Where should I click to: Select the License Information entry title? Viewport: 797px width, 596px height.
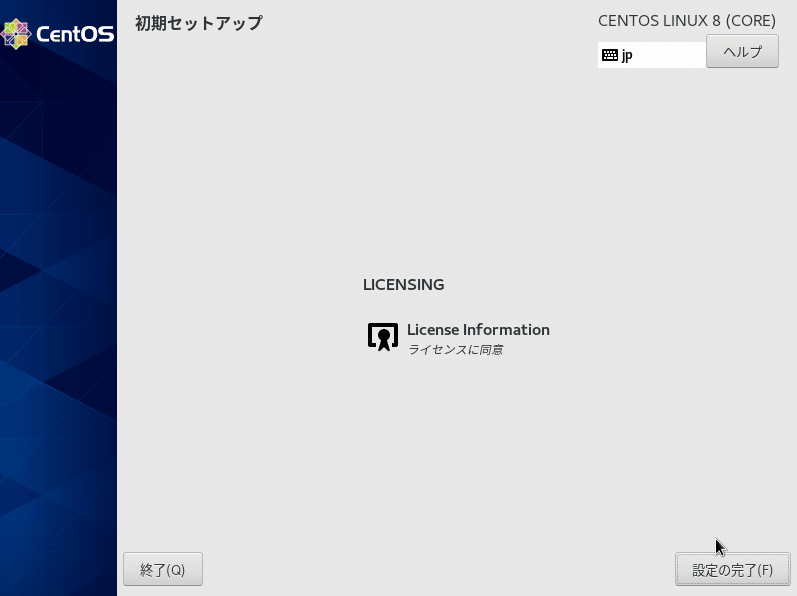click(x=478, y=330)
